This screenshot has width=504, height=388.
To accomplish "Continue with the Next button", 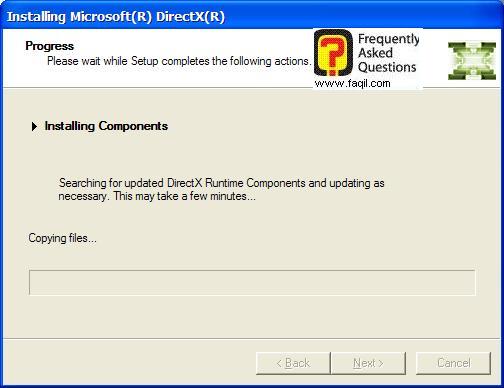I will [x=368, y=363].
